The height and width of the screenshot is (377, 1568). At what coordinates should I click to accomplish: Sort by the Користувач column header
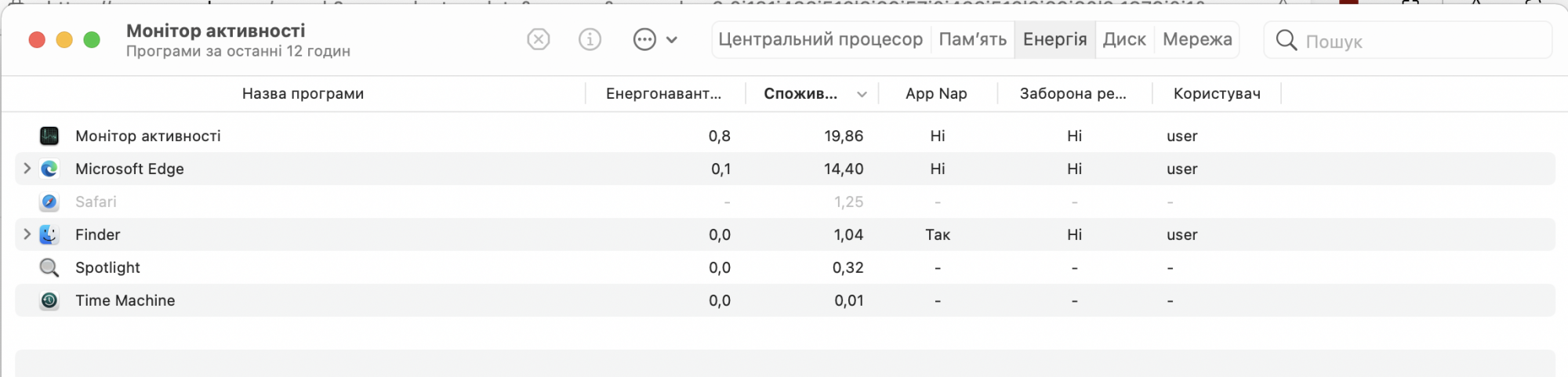1217,93
